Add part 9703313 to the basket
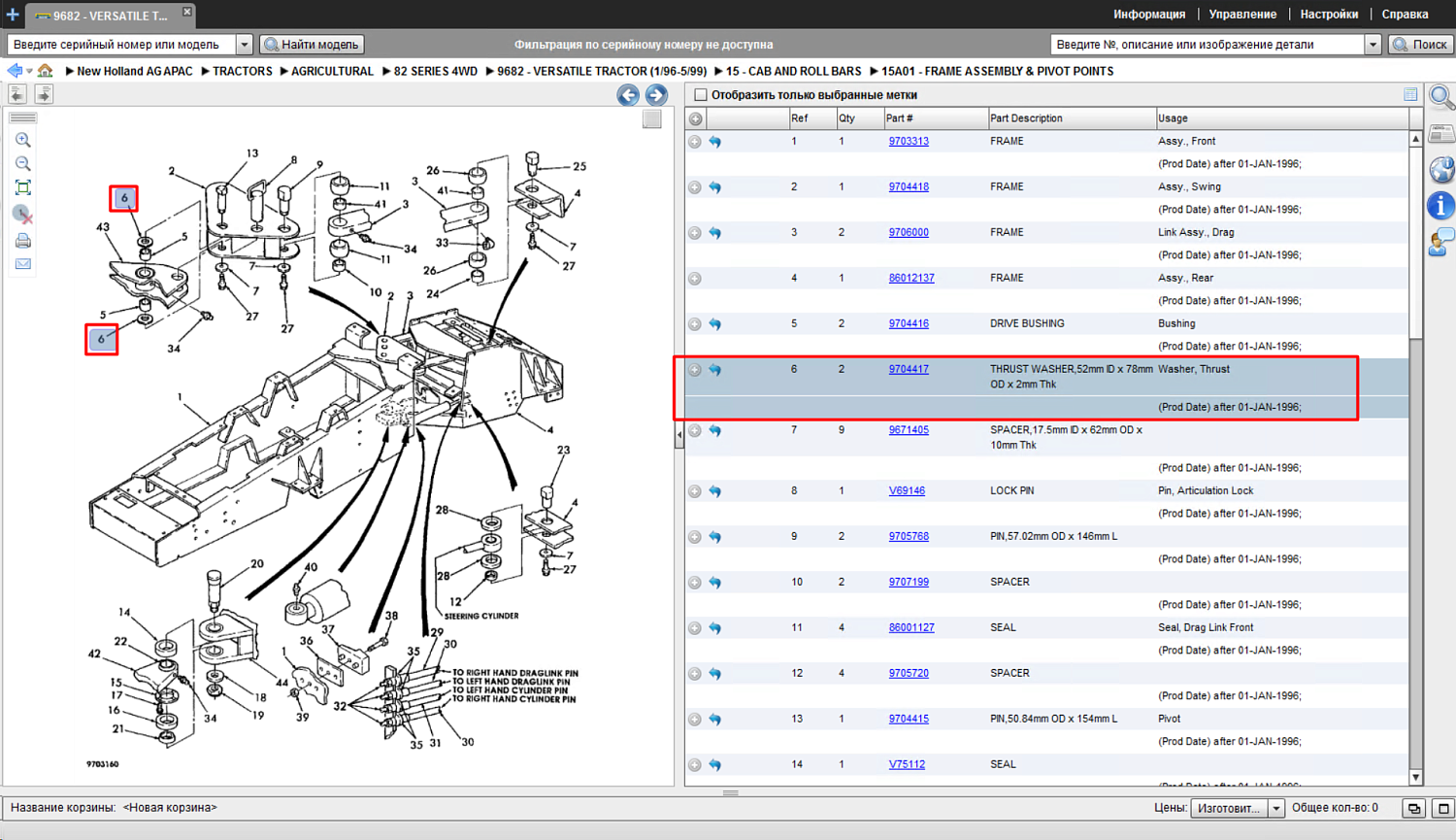Screen dimensions: 1456x840 [695, 142]
